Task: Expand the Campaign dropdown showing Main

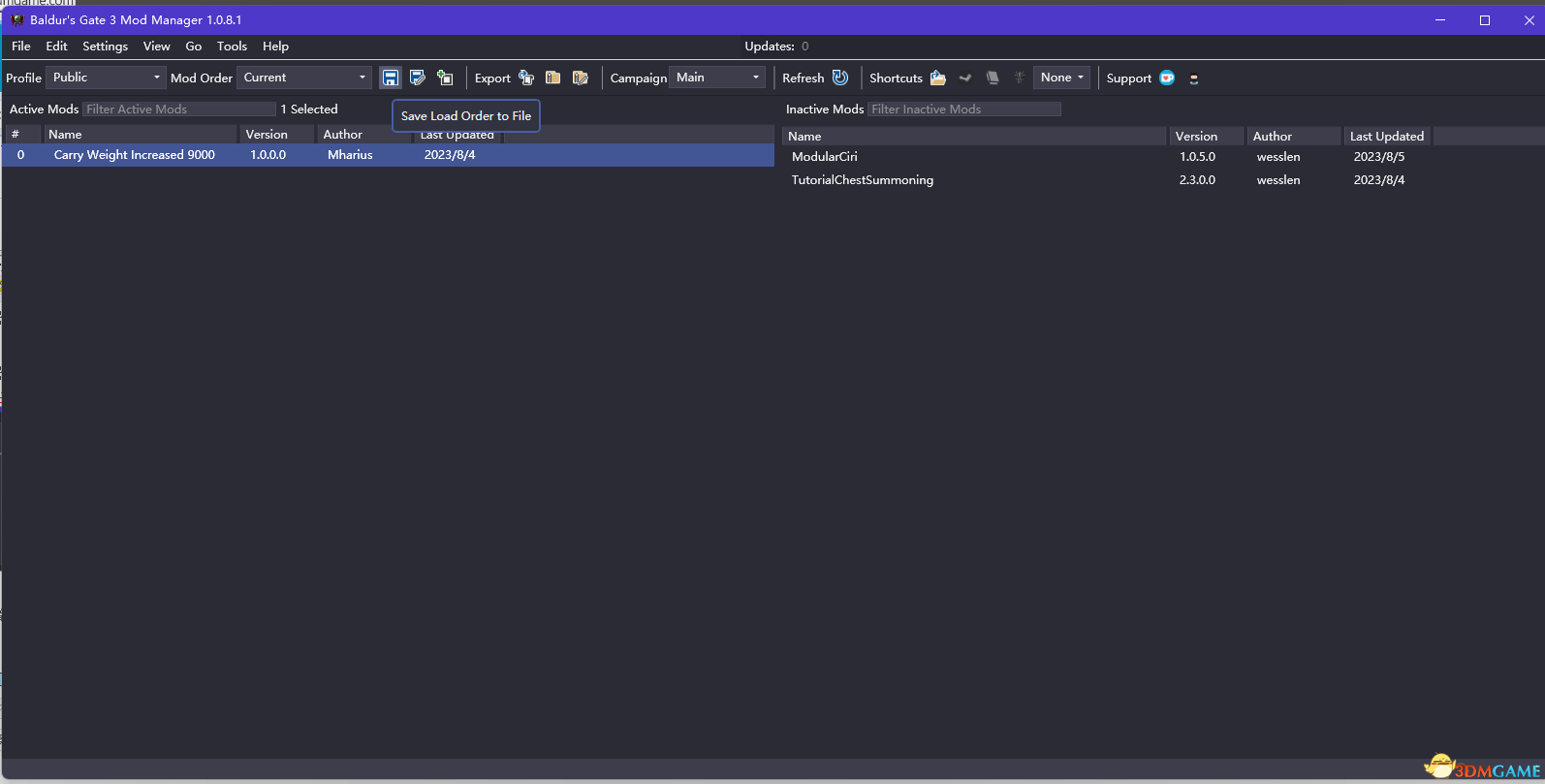Action: [x=717, y=78]
